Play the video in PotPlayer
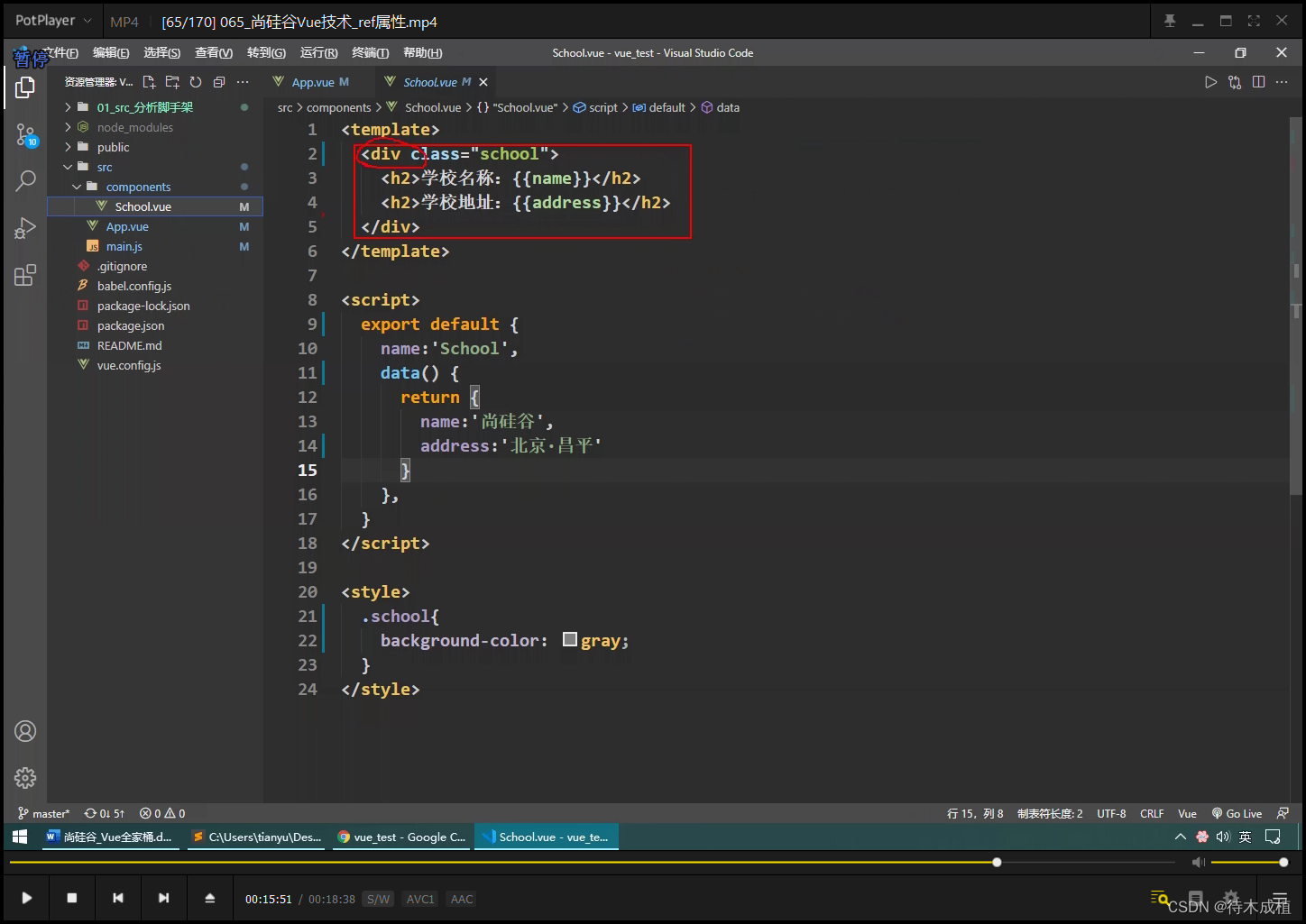This screenshot has height=924, width=1306. coord(26,898)
